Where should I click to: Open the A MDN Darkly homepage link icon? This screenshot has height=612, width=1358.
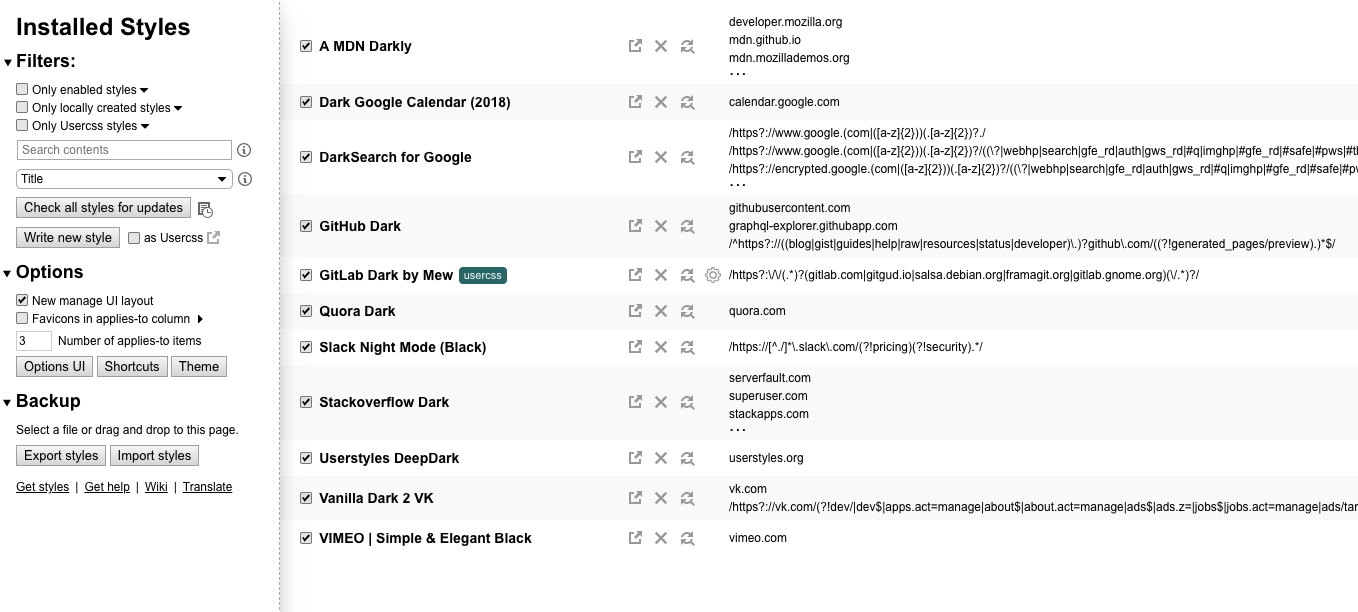635,45
